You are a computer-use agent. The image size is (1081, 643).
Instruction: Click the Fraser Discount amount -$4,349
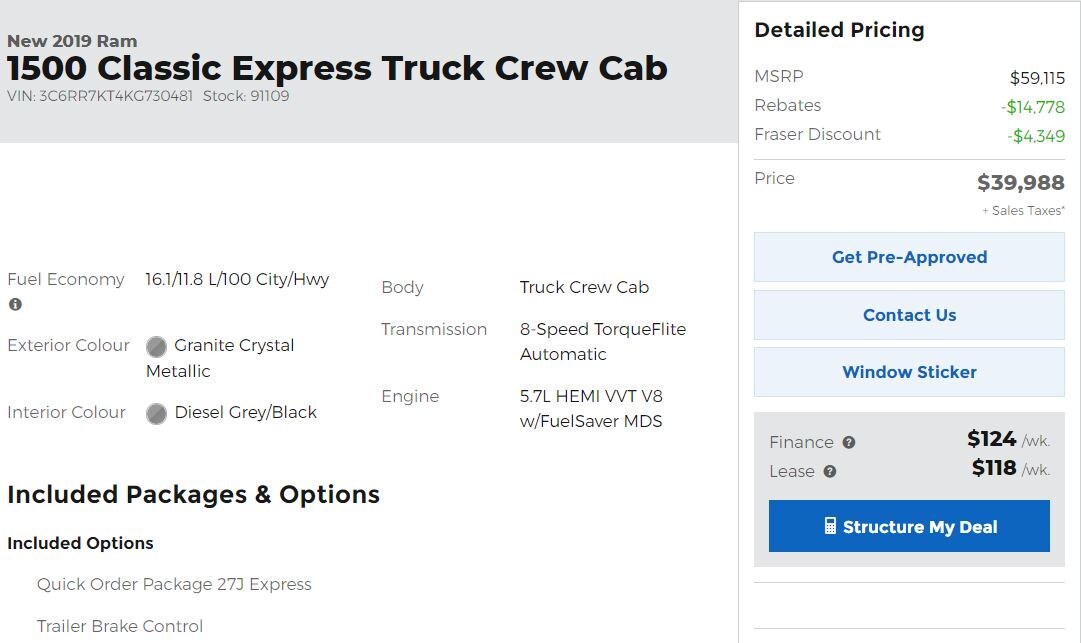tap(1035, 136)
